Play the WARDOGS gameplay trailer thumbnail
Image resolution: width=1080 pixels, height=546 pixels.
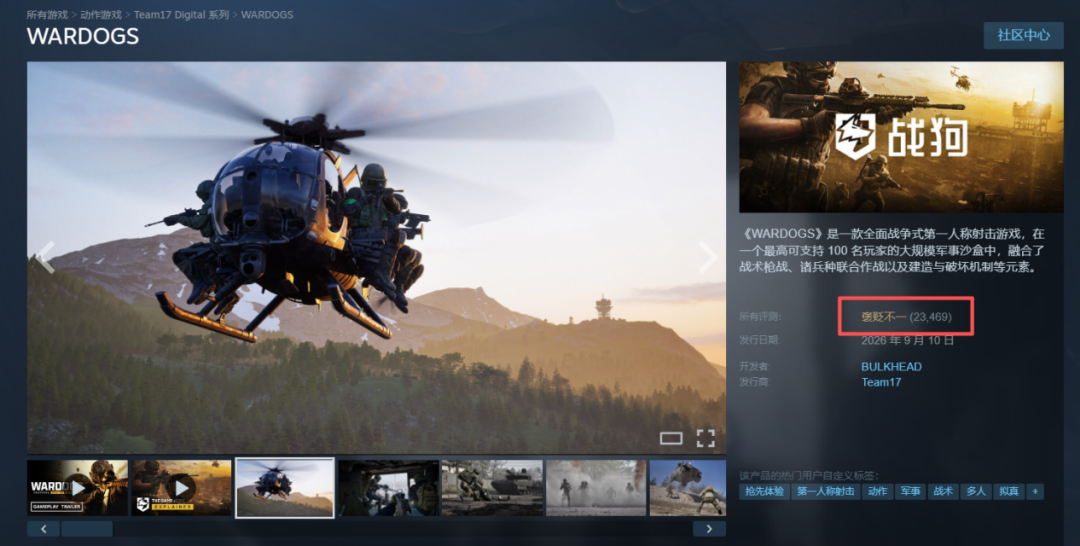coord(77,487)
